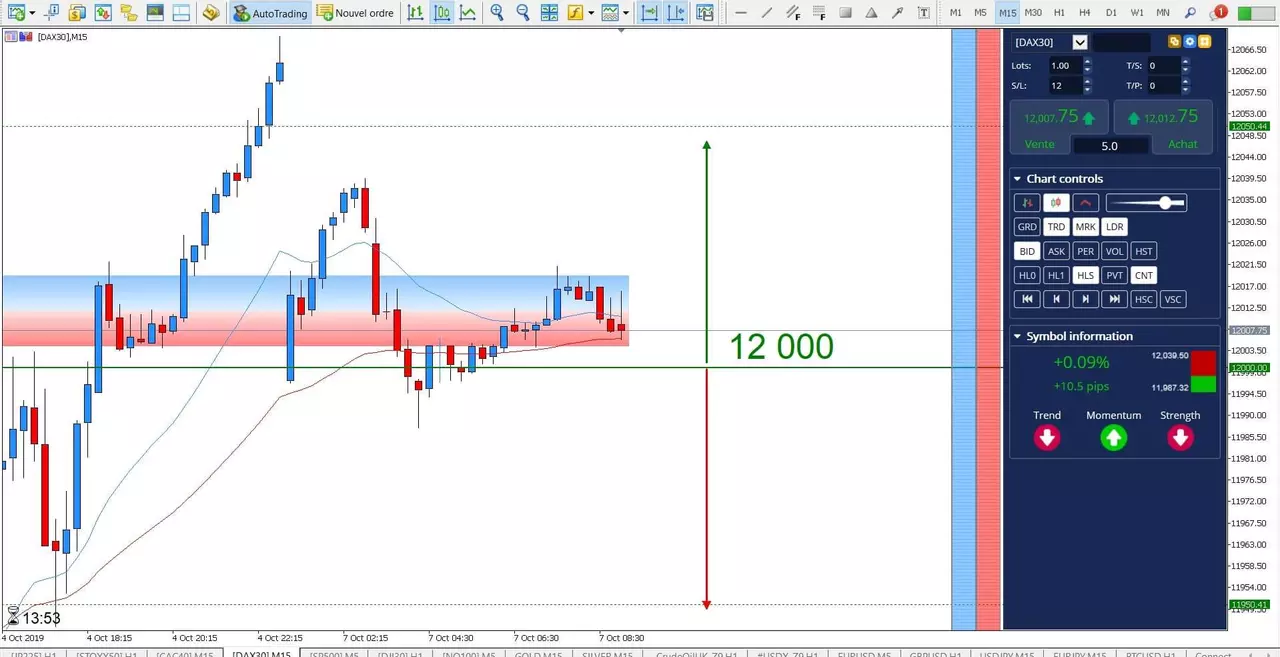Open the GOLD,M15 chart tab
1280x657 pixels.
coord(537,654)
